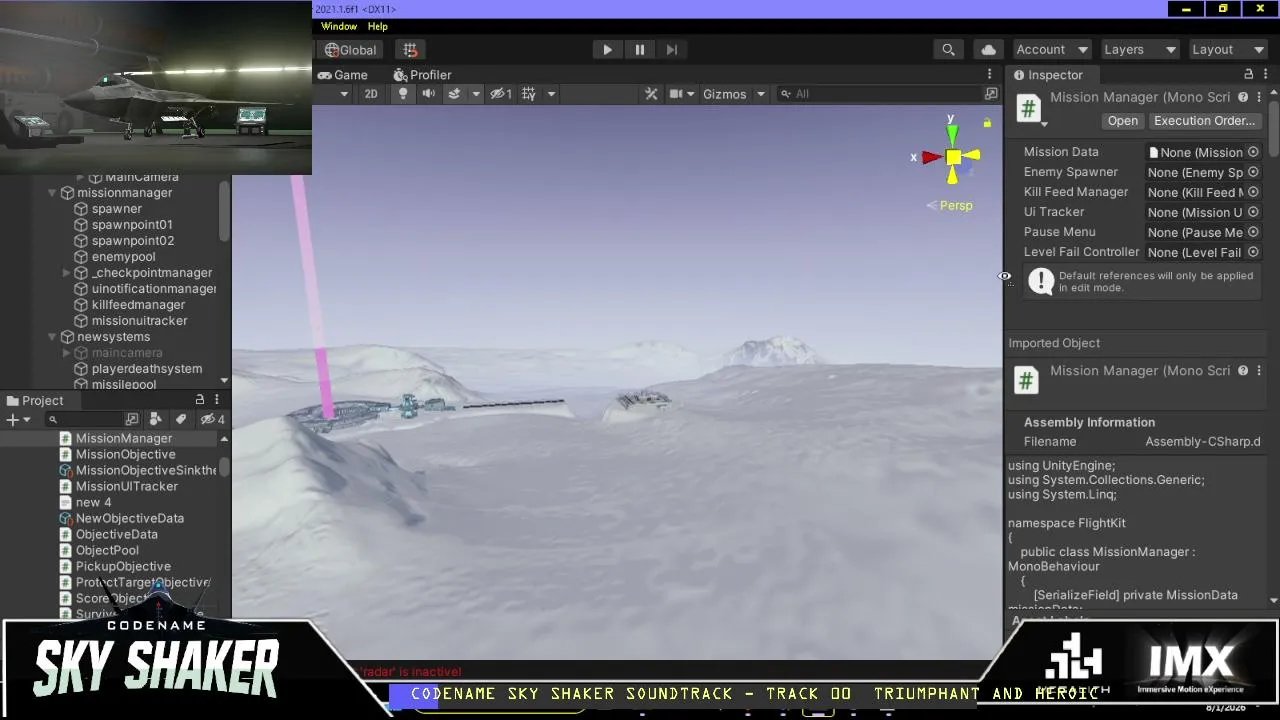Collapse the missionmanager hierarchy item
1280x720 pixels.
point(52,193)
